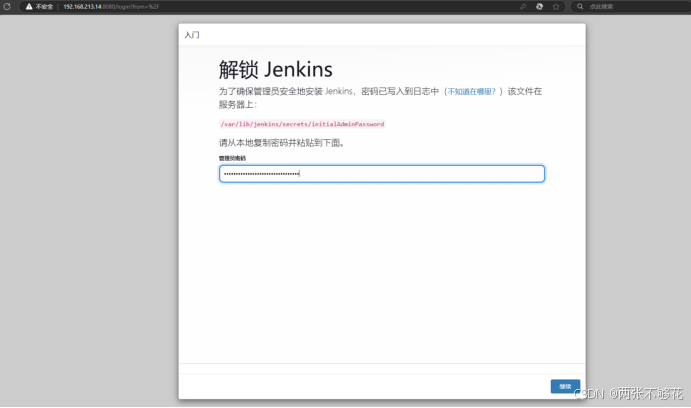Click the '管理员密码' field label
This screenshot has width=691, height=408.
click(232, 158)
